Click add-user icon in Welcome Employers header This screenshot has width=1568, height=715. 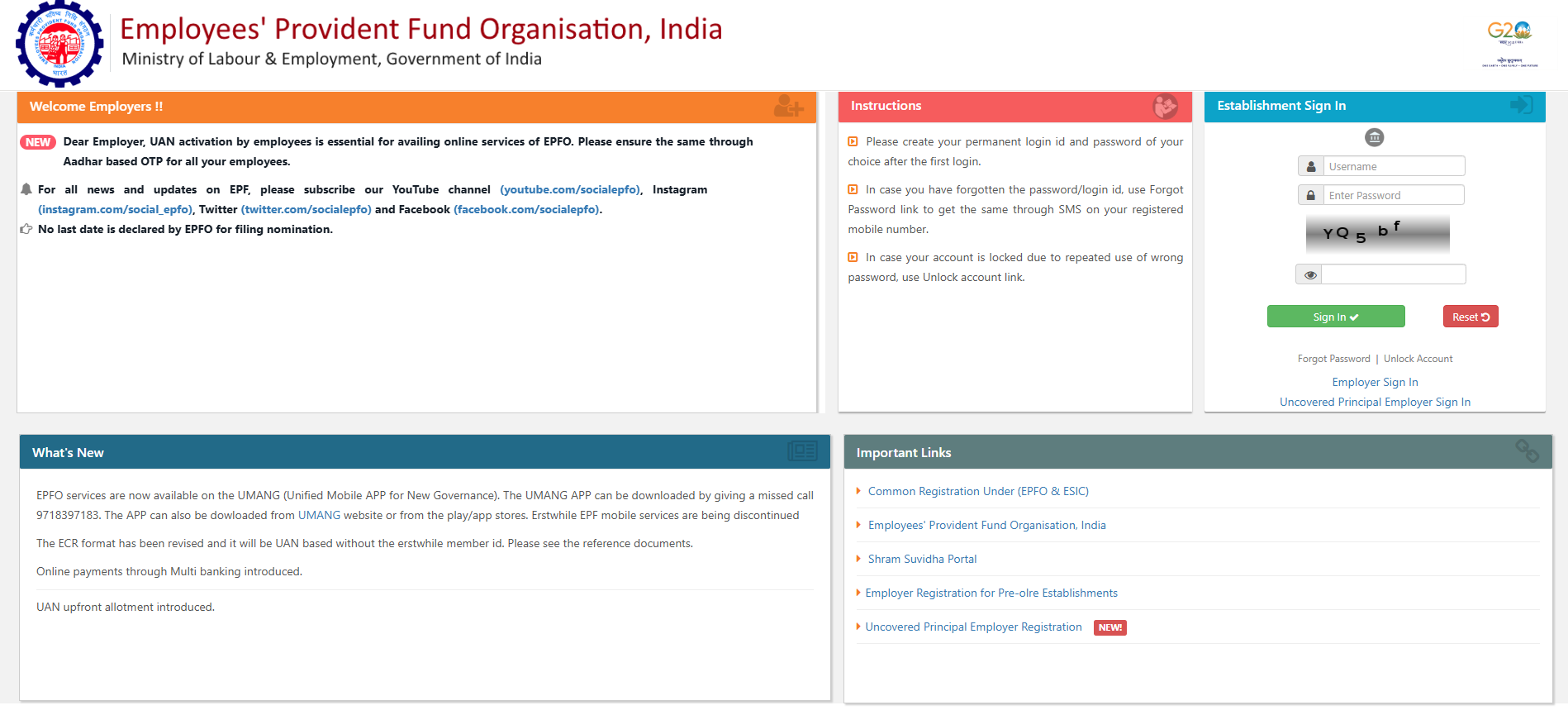pos(788,106)
